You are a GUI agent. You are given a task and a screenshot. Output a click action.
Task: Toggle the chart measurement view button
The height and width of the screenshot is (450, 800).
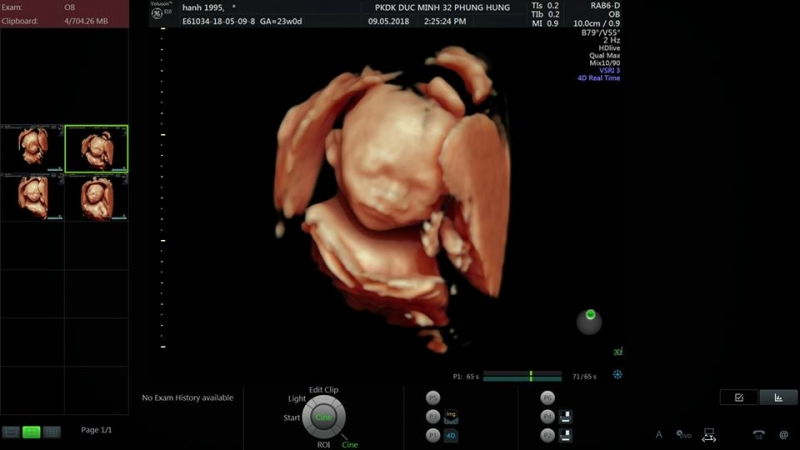[778, 397]
